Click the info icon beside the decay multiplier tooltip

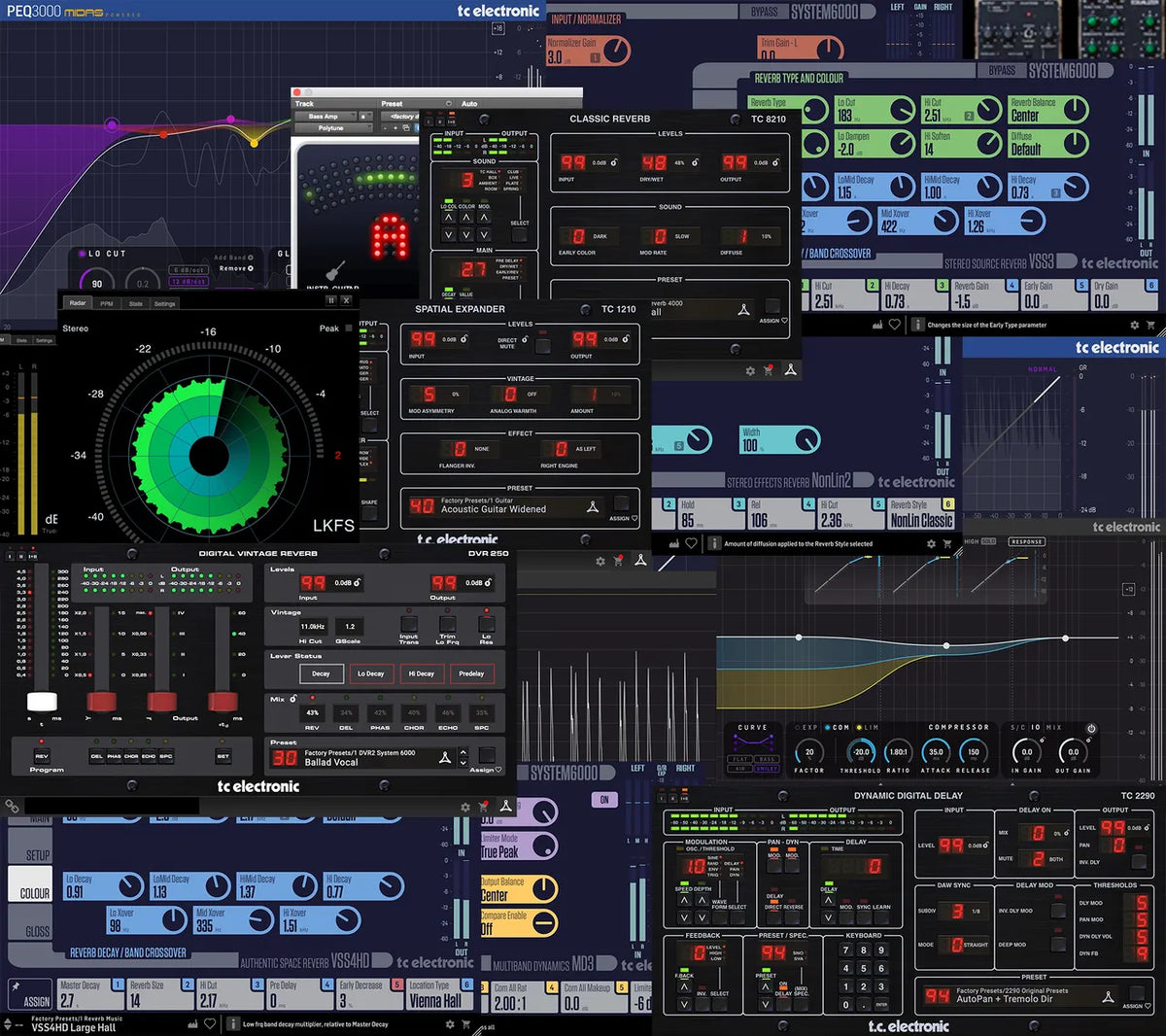click(233, 1023)
